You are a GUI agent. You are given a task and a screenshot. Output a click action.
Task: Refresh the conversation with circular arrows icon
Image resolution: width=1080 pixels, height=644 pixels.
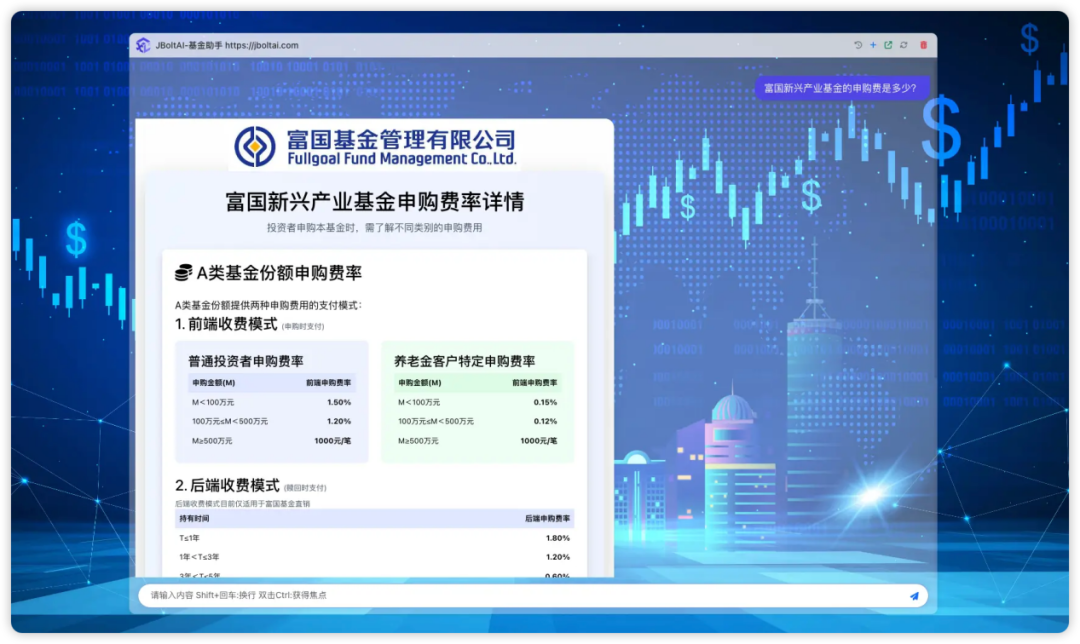904,45
